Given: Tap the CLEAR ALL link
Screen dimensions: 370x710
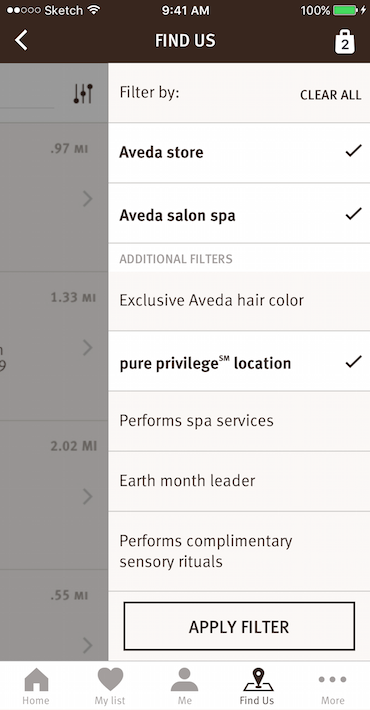Looking at the screenshot, I should coord(331,95).
